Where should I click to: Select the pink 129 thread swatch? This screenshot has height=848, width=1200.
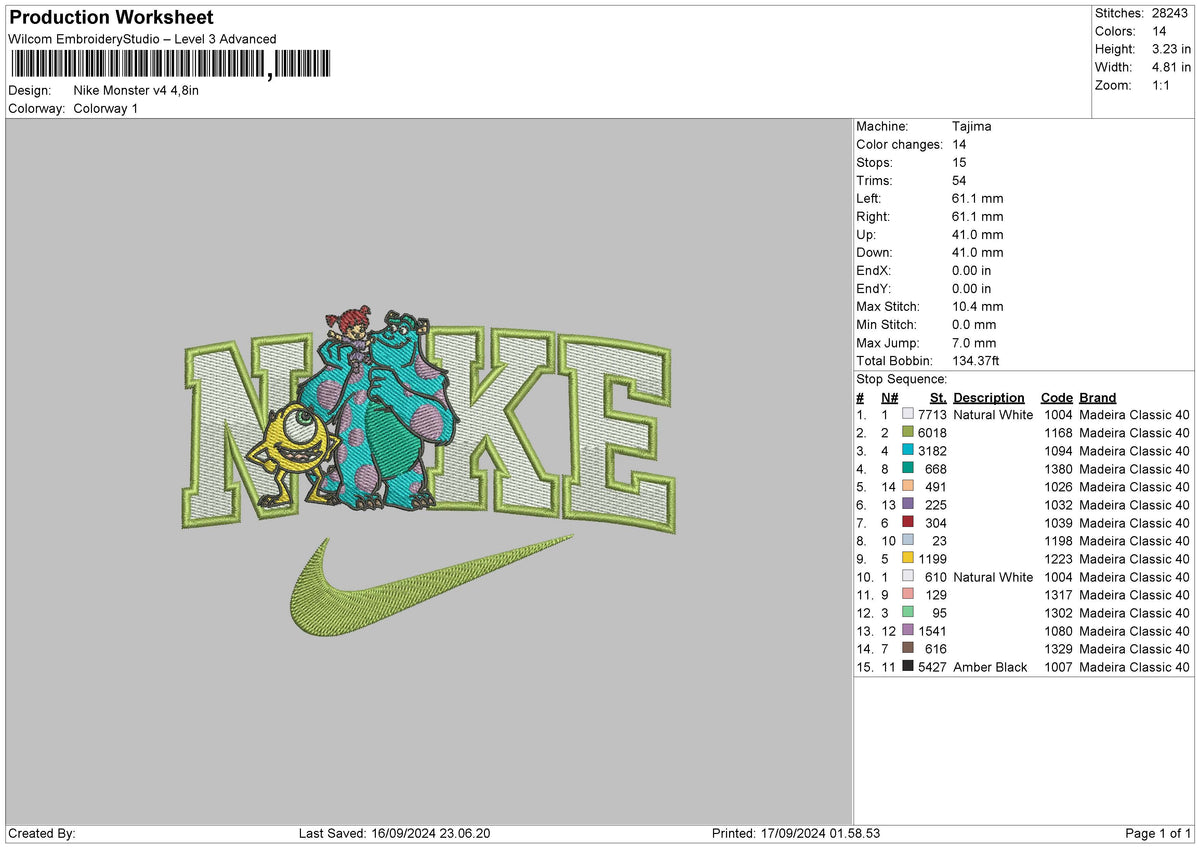909,595
